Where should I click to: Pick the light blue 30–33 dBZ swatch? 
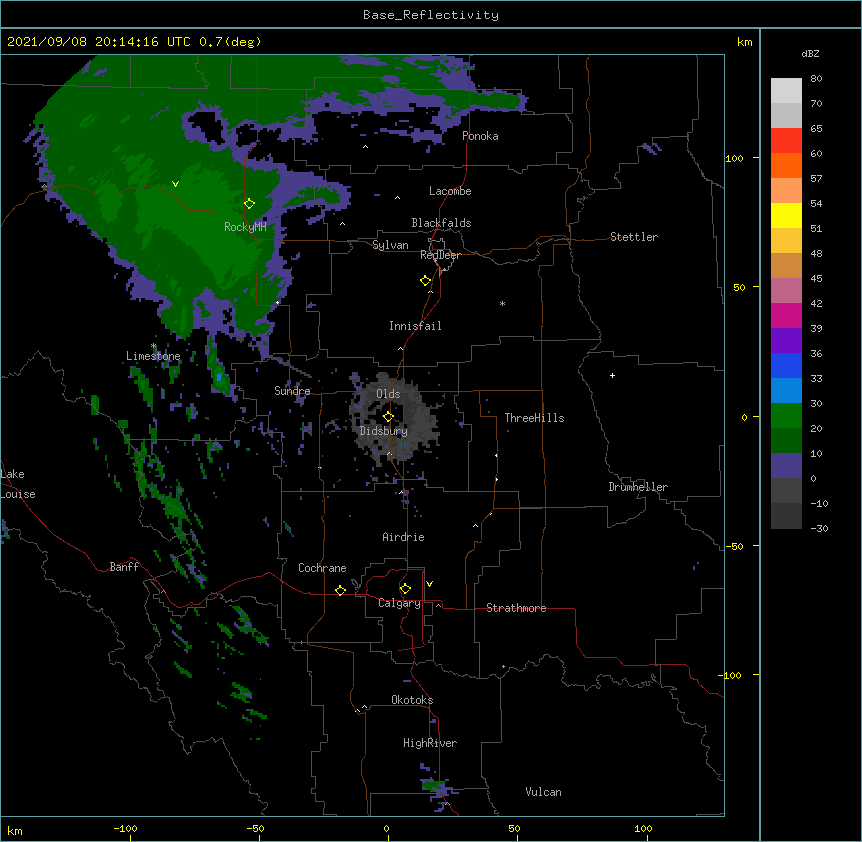click(x=786, y=391)
